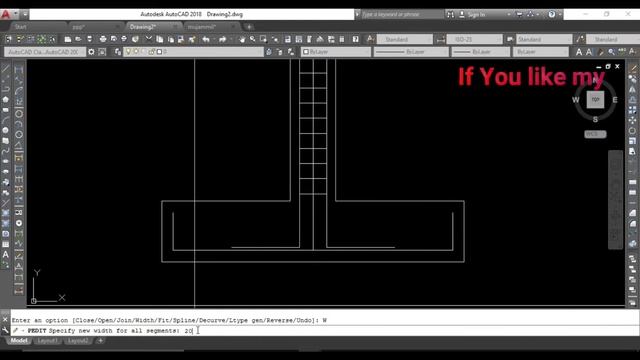Viewport: 640px width, 360px height.
Task: Open the Linetype ByLayer dropdown
Action: tap(411, 52)
